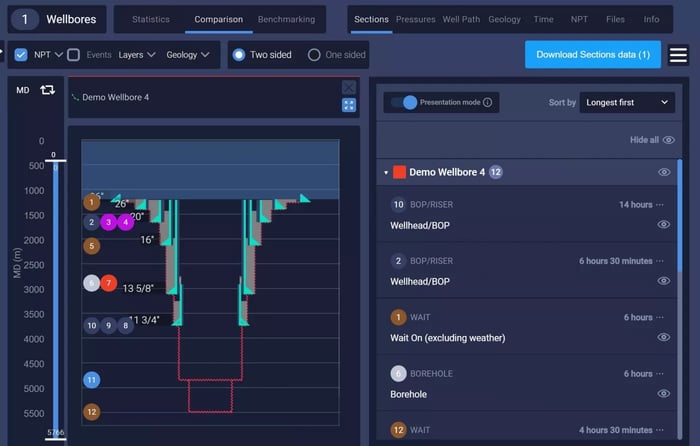Open the Layers dropdown
The height and width of the screenshot is (446, 700).
click(x=136, y=55)
